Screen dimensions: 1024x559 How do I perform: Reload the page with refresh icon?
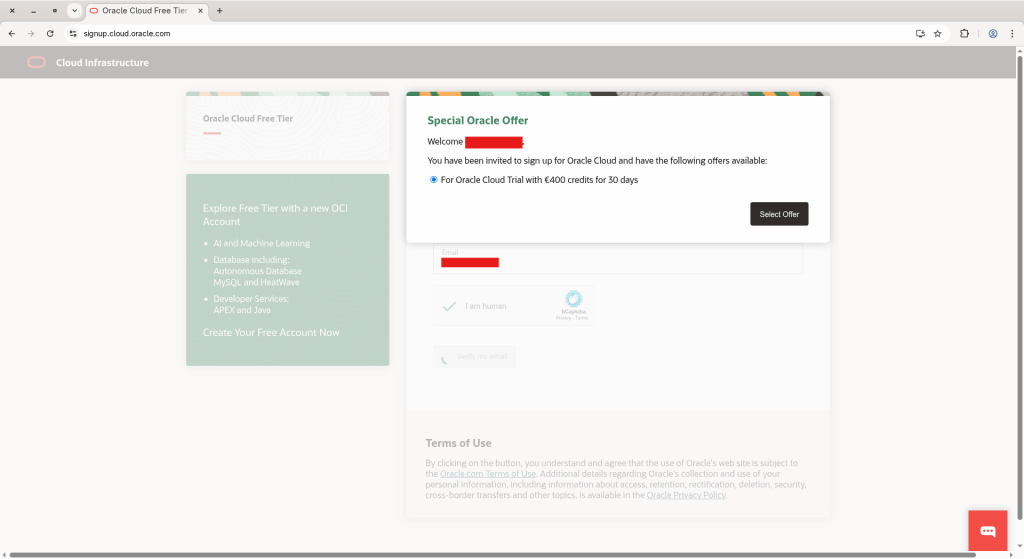pos(50,33)
